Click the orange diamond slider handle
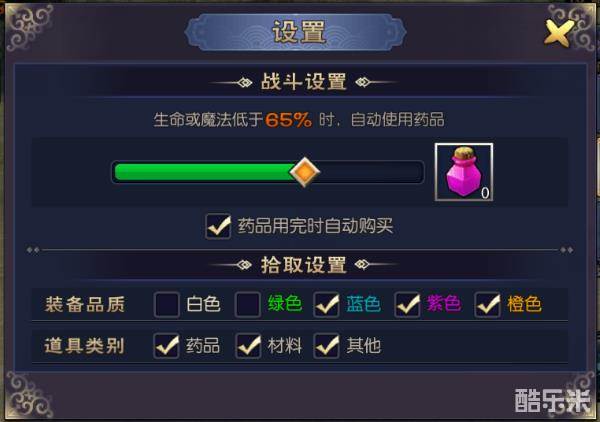Screen dimensions: 600x422 [305, 172]
